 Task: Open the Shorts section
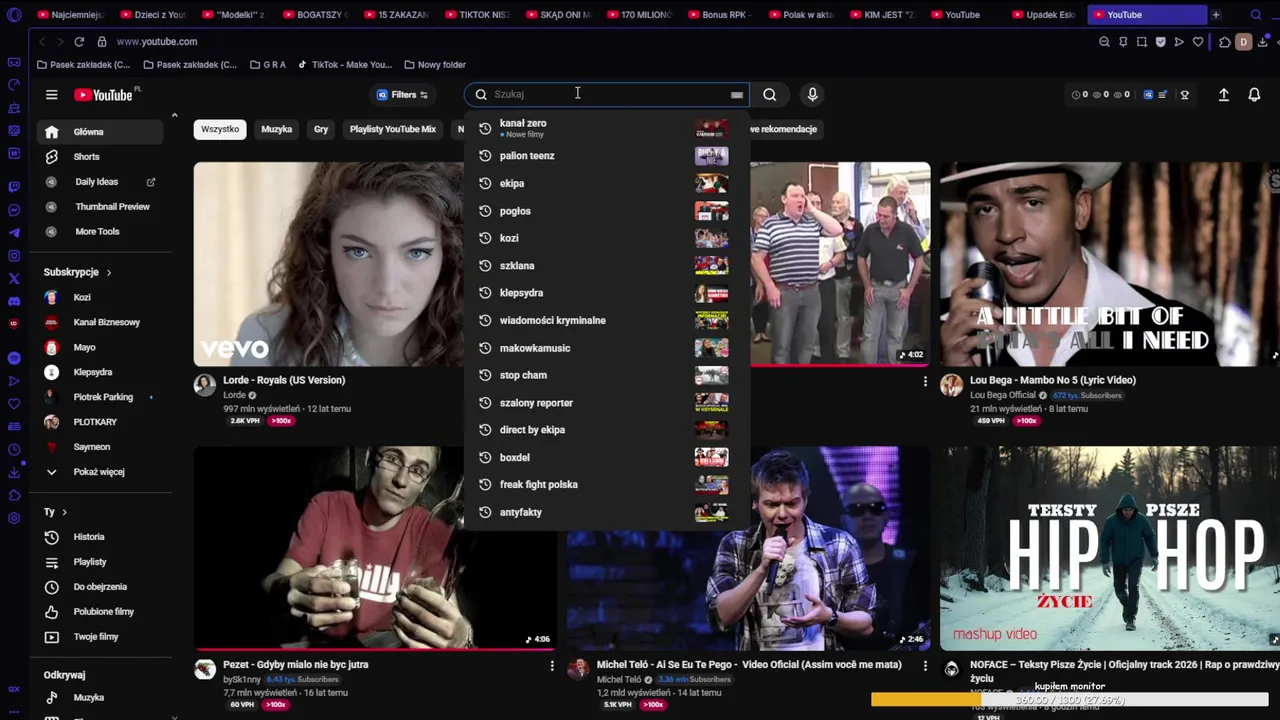[100, 157]
